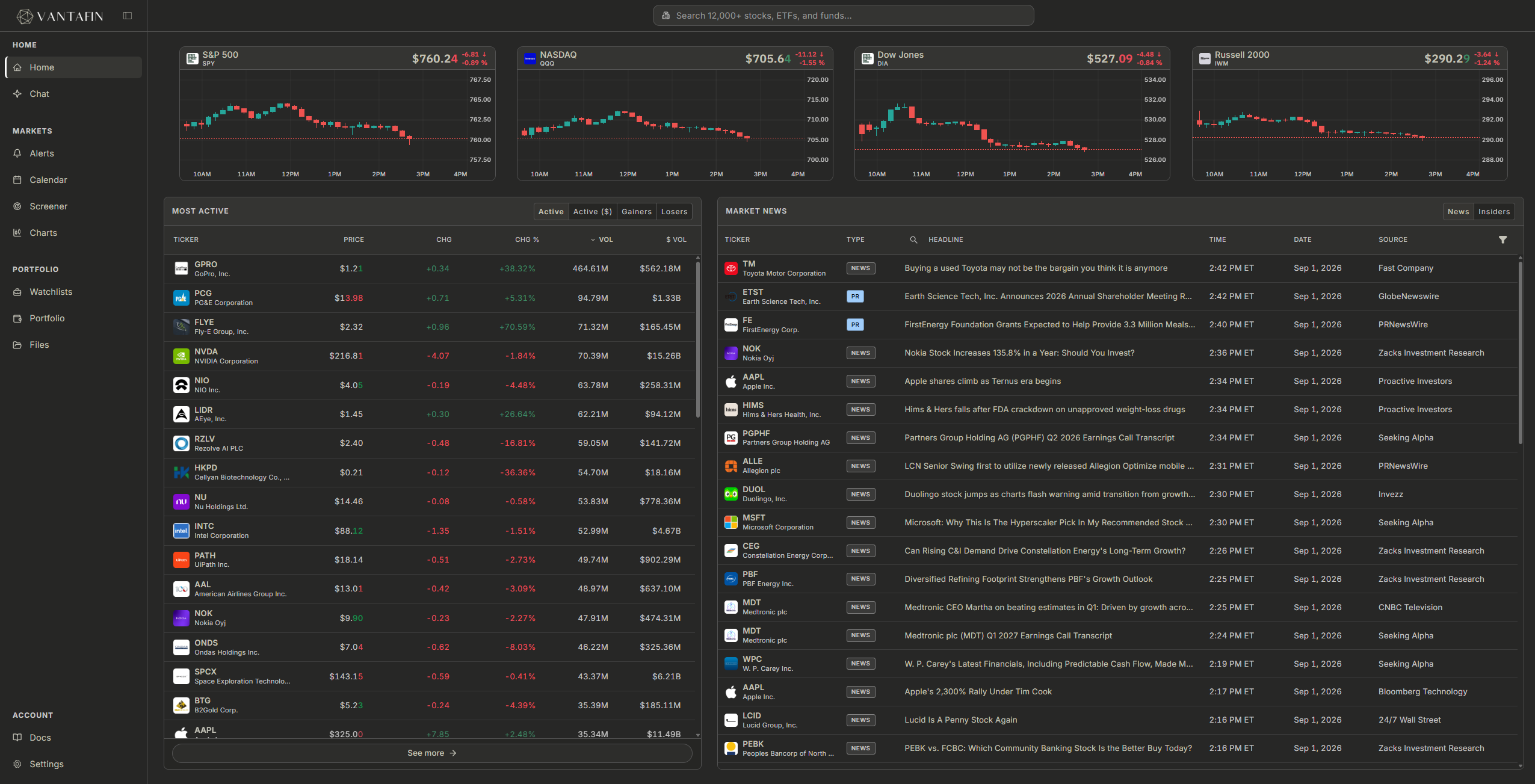The height and width of the screenshot is (784, 1535).
Task: Click the LIDR AEye logo icon
Action: pyautogui.click(x=181, y=414)
